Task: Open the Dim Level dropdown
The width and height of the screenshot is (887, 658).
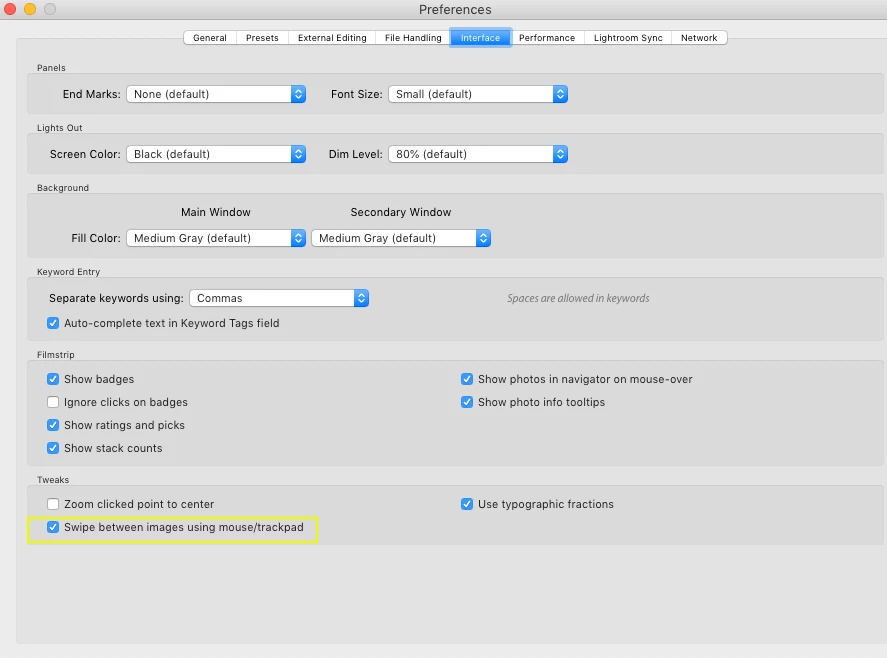Action: coord(478,154)
